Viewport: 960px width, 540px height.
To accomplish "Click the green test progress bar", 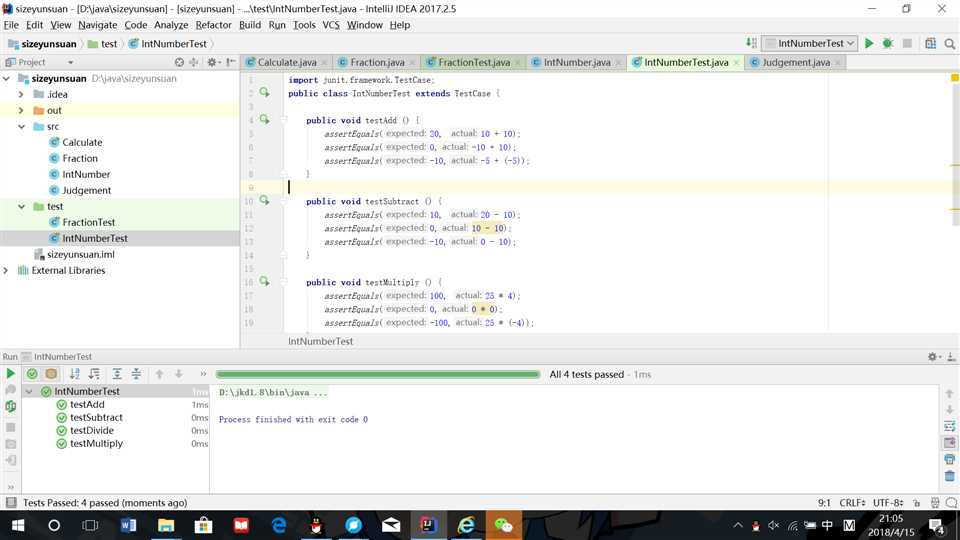I will point(377,374).
